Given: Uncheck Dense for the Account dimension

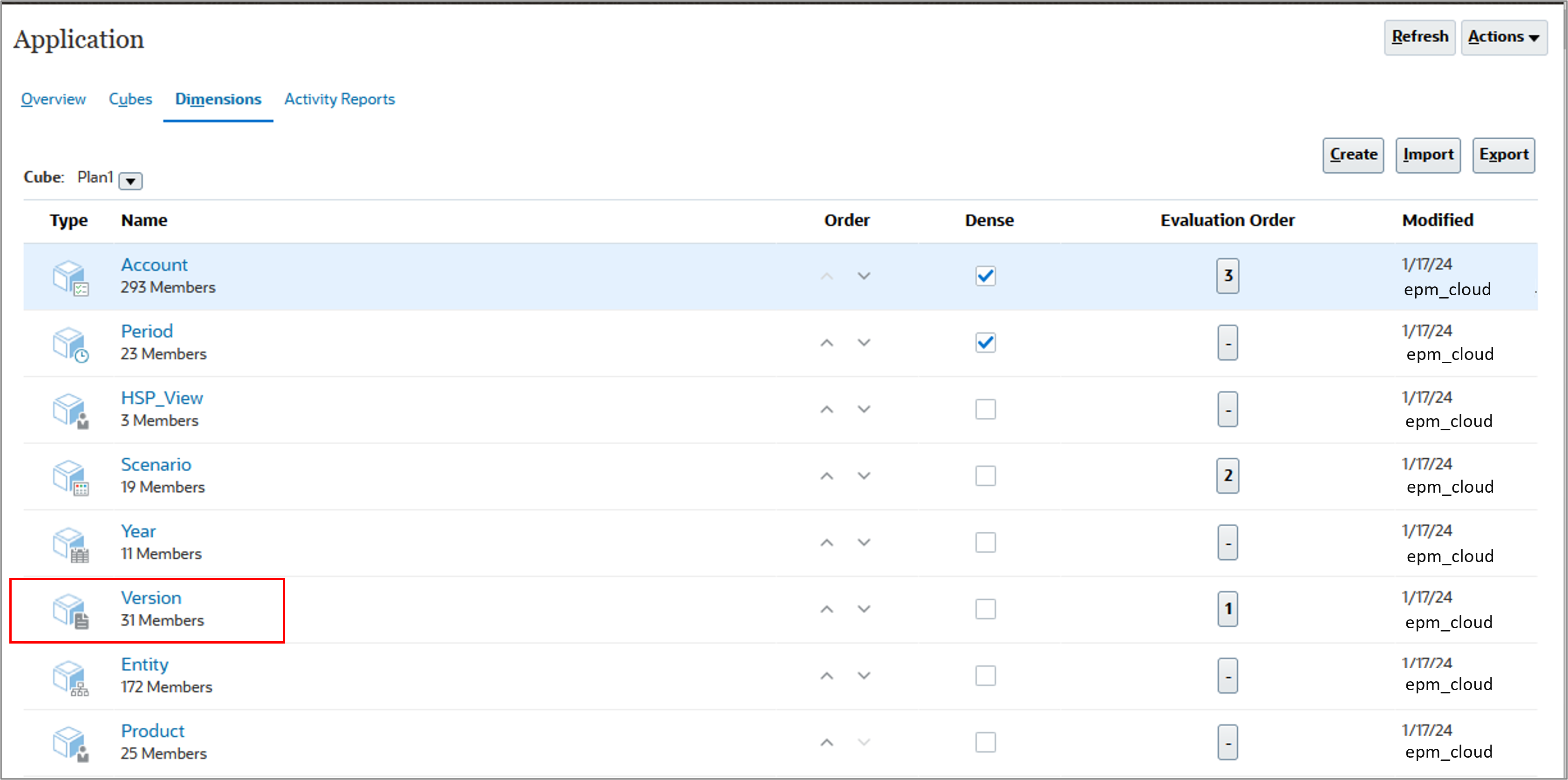Looking at the screenshot, I should tap(985, 276).
